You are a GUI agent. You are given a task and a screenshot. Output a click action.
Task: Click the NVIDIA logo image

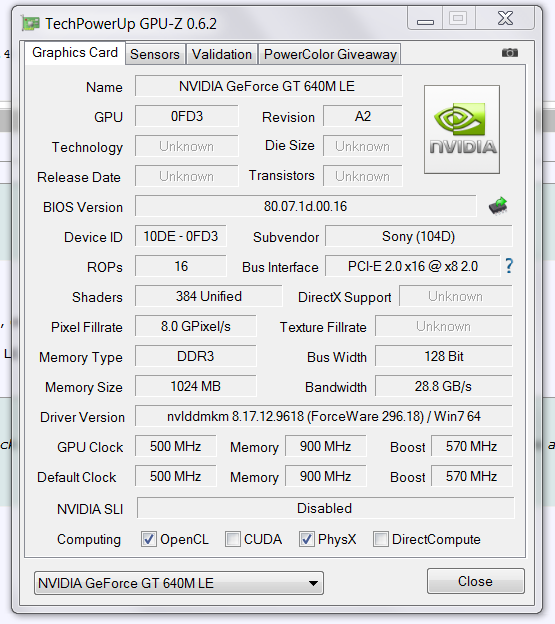462,129
